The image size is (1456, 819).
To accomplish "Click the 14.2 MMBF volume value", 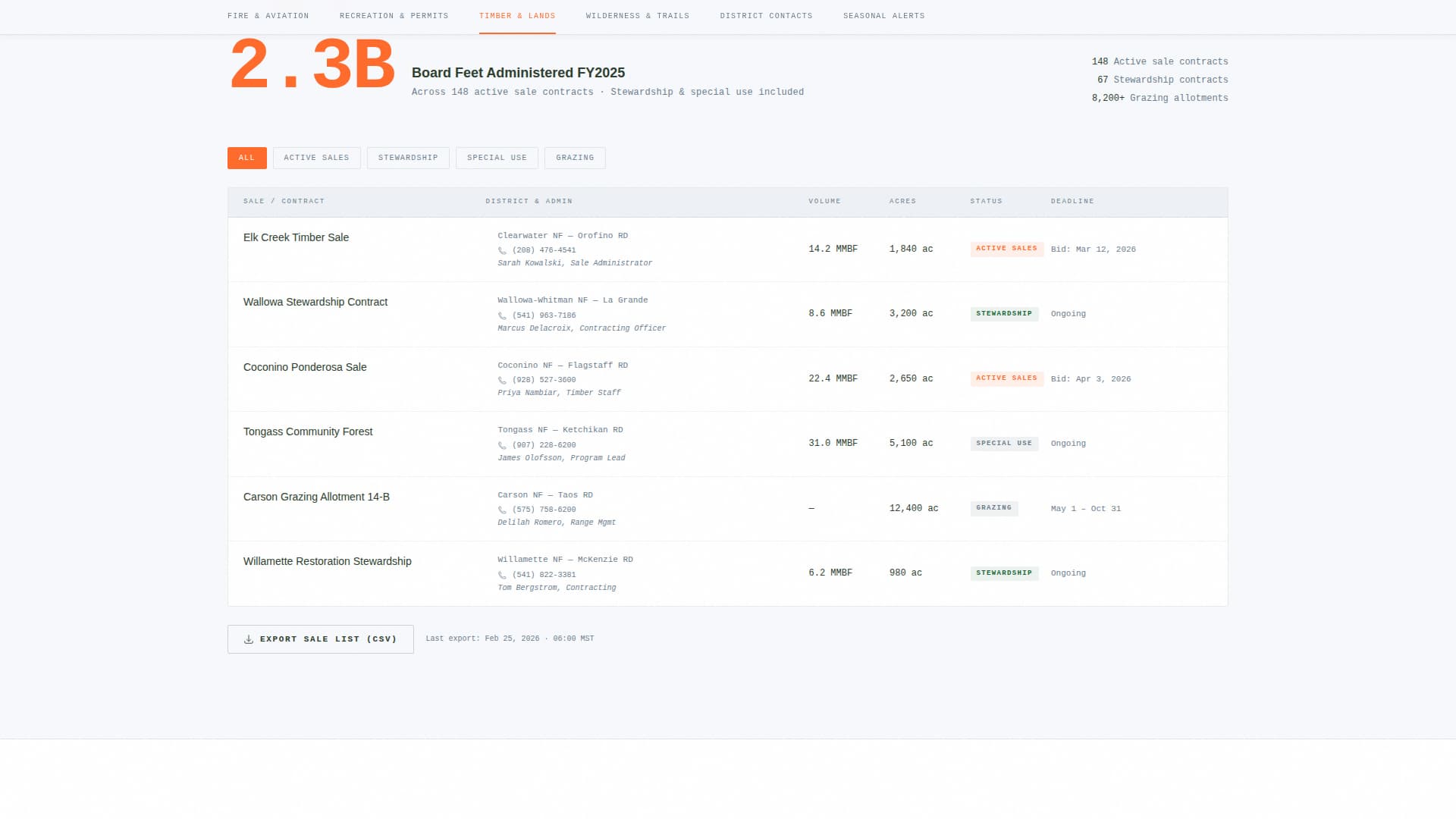I will (x=833, y=249).
